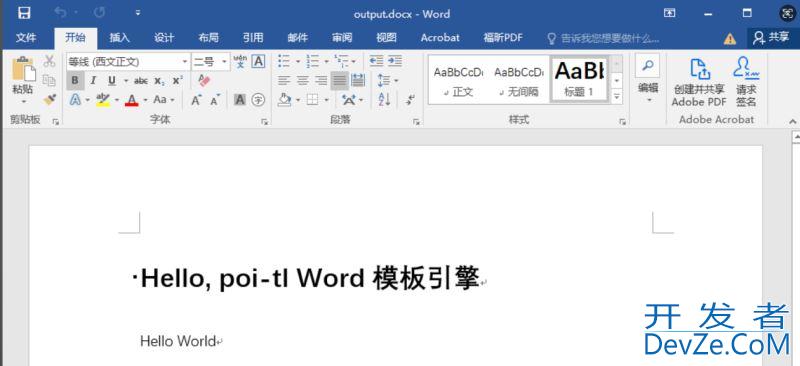The height and width of the screenshot is (366, 800).
Task: Select the 标题 1 style
Action: click(x=579, y=79)
